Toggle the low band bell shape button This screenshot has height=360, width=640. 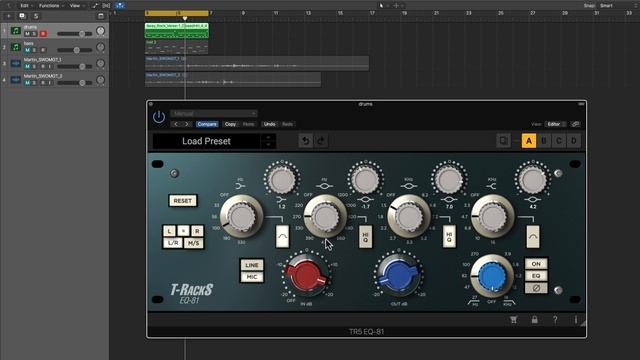tap(282, 236)
